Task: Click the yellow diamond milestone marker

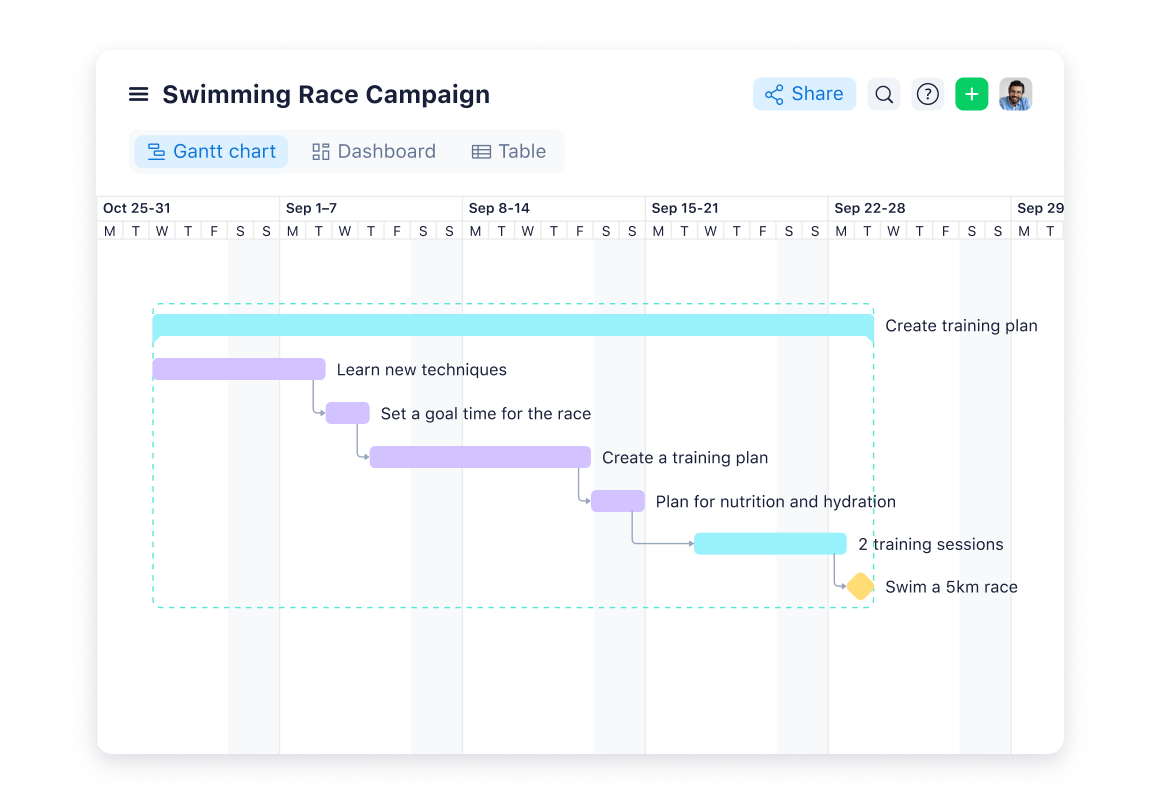Action: click(860, 587)
